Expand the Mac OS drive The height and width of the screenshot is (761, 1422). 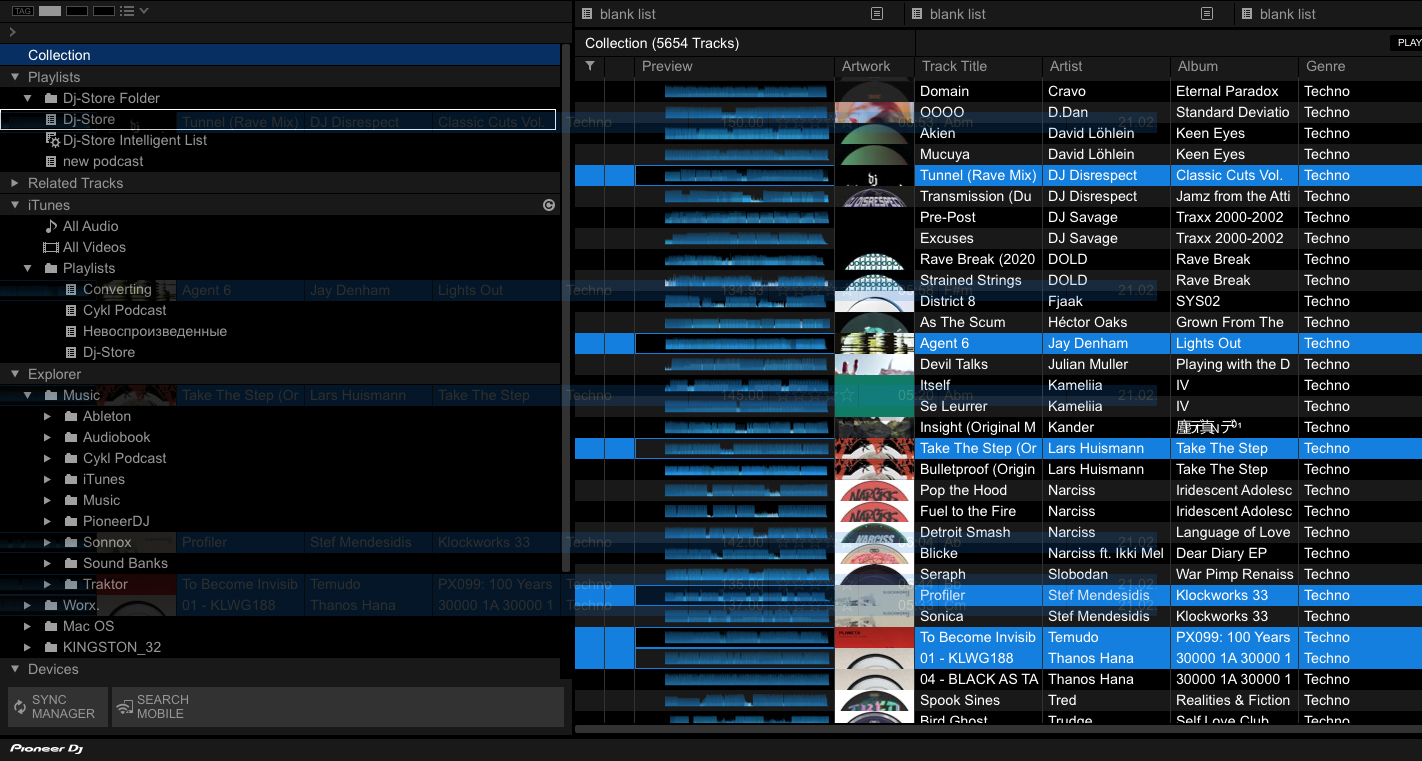28,626
